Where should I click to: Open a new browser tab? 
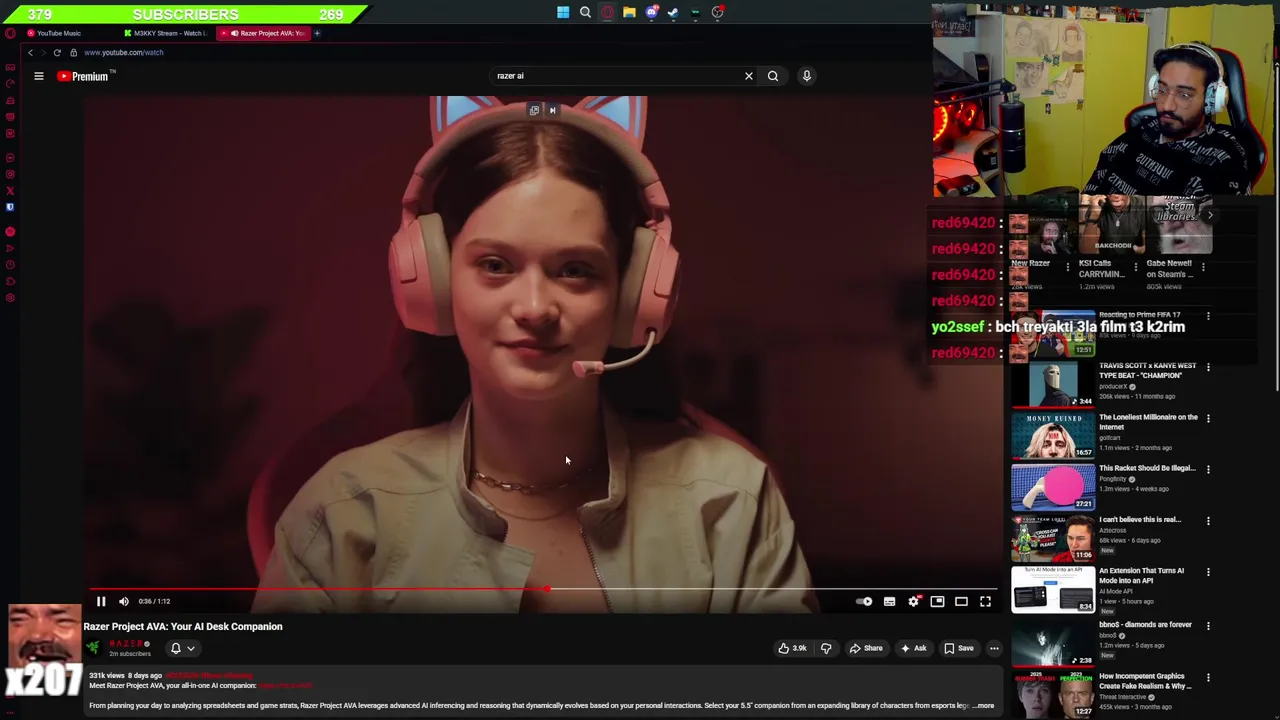[x=317, y=33]
